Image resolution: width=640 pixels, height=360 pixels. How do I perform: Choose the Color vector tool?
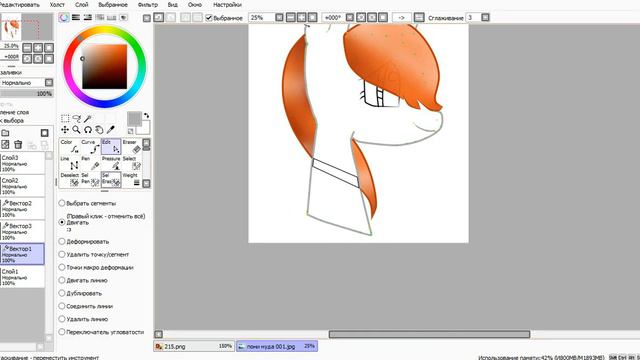[x=70, y=147]
